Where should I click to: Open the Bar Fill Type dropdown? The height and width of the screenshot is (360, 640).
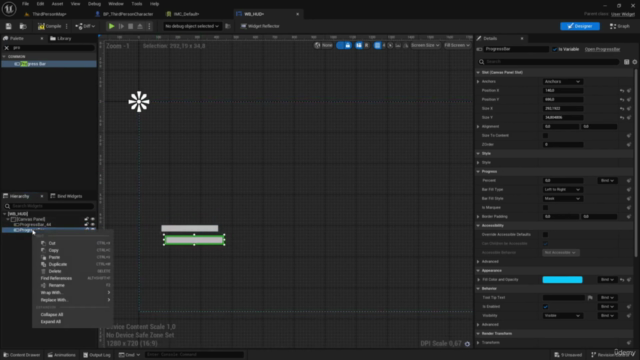click(x=562, y=189)
